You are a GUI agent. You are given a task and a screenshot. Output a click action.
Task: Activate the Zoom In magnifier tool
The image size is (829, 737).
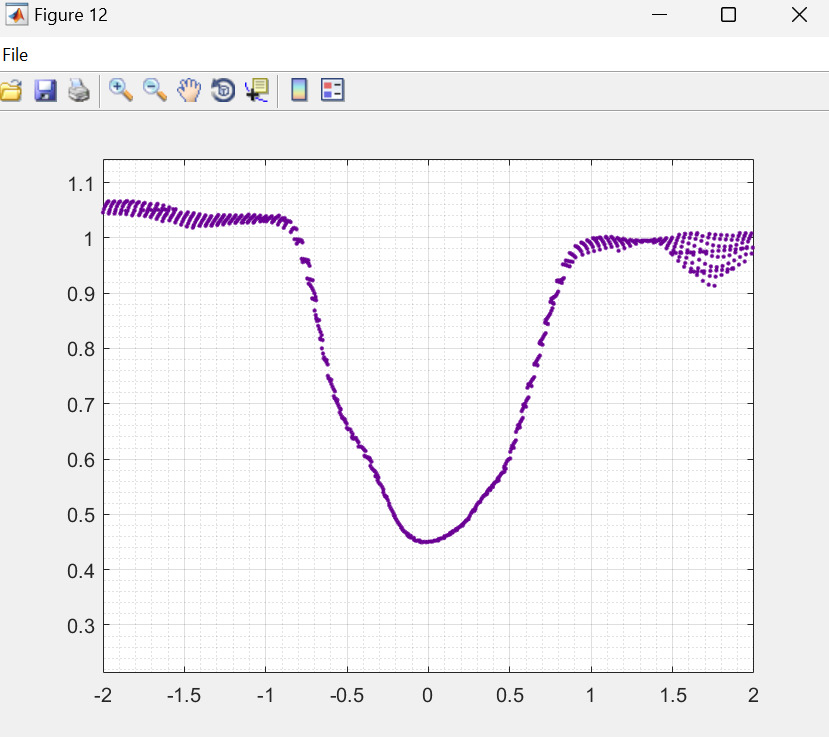point(121,90)
